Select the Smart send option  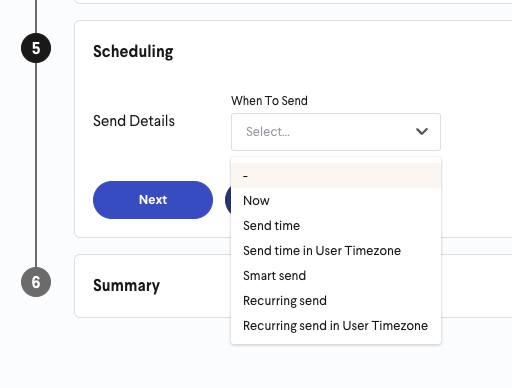(x=336, y=276)
